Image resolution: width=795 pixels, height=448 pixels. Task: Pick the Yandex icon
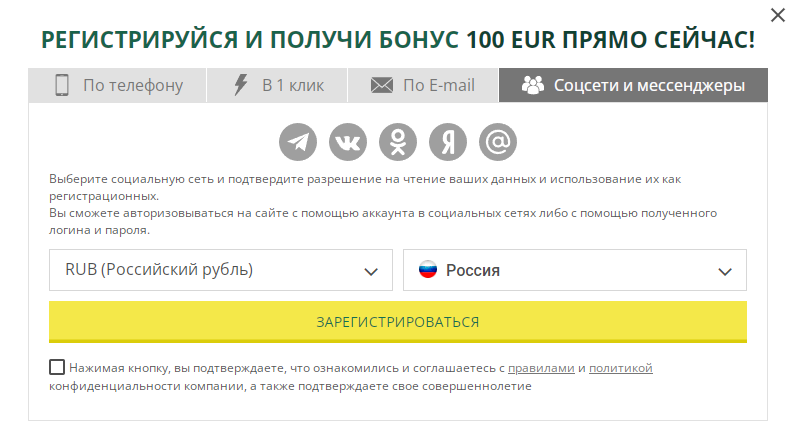click(448, 142)
